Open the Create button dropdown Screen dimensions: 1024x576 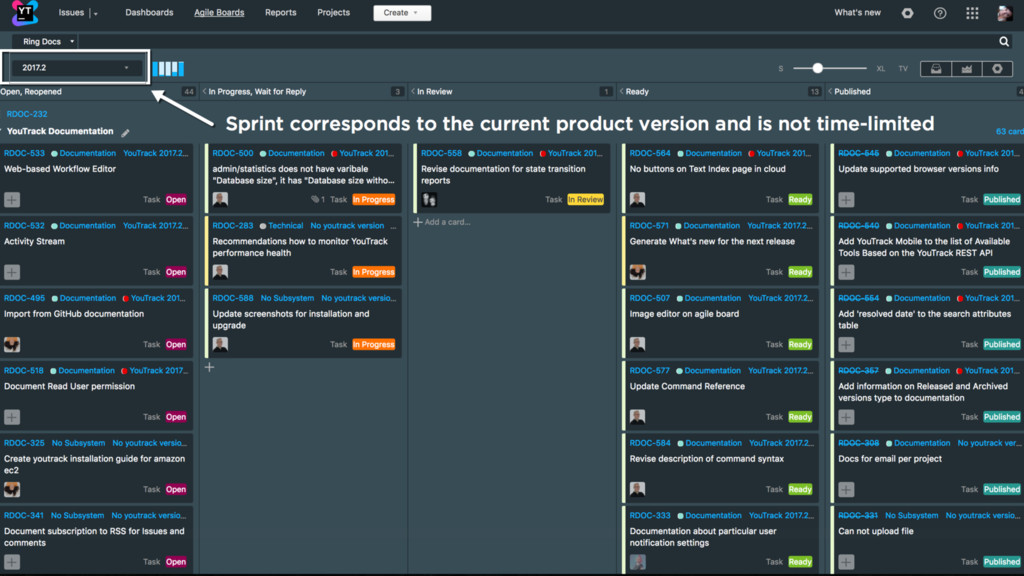(402, 12)
